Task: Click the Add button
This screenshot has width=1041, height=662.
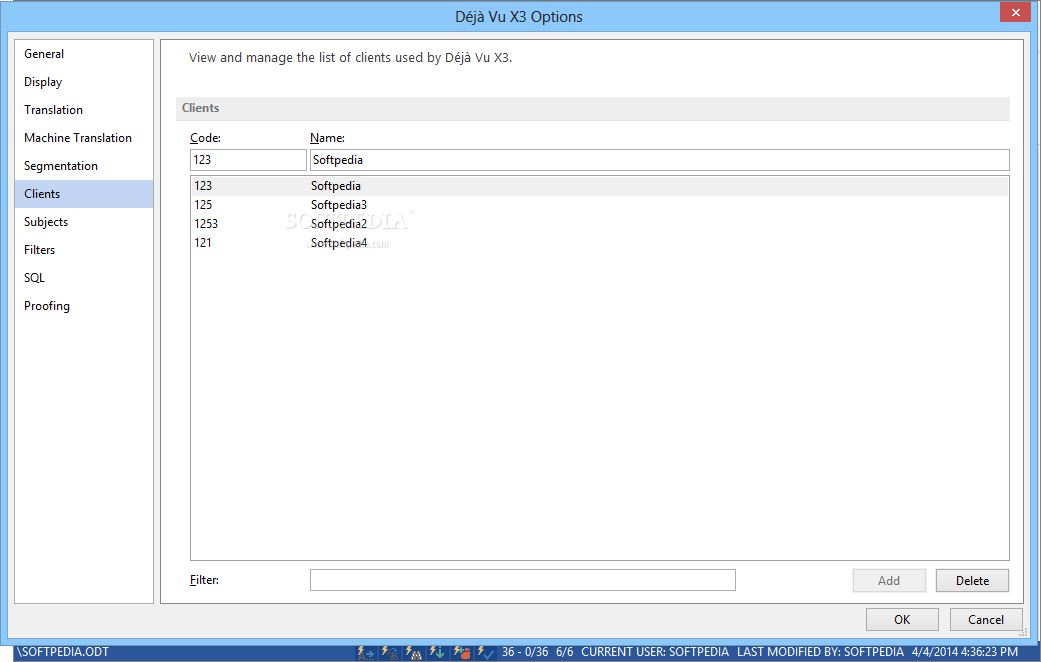Action: (889, 580)
